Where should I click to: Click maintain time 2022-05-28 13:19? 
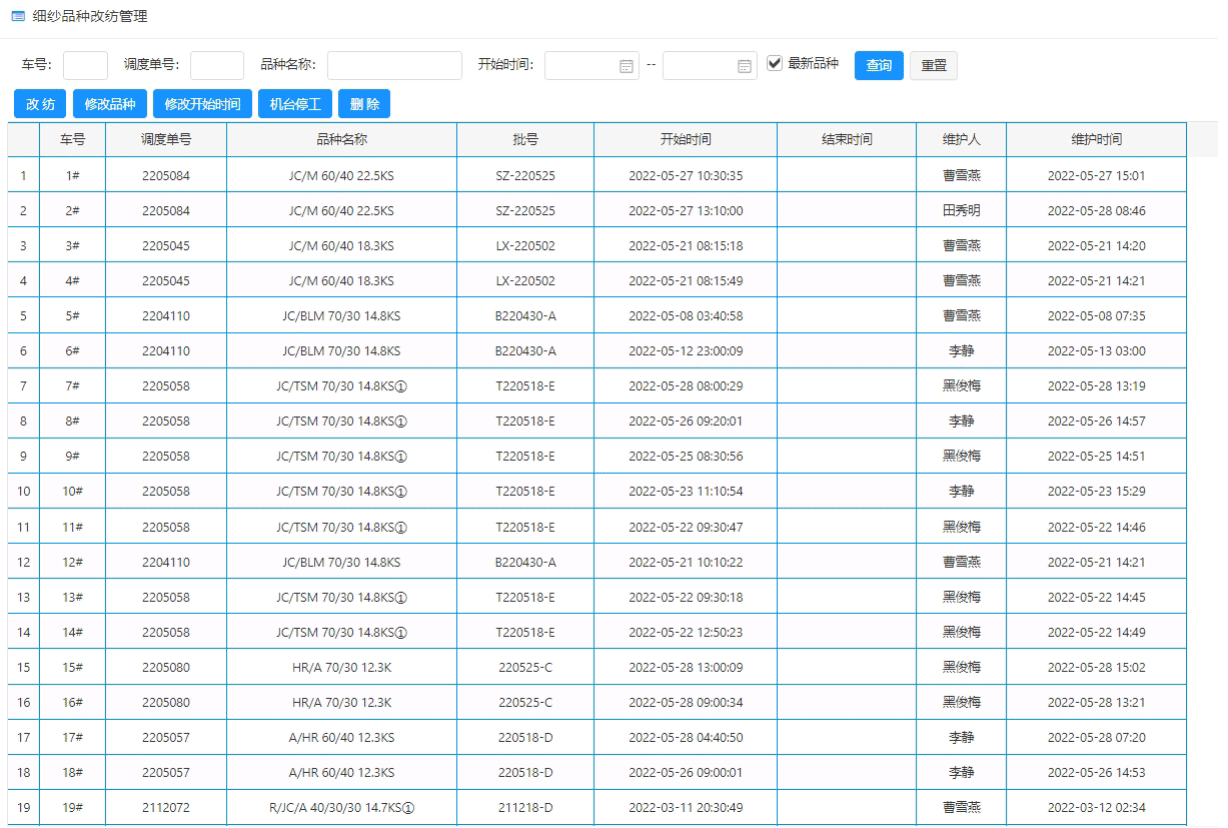1096,386
